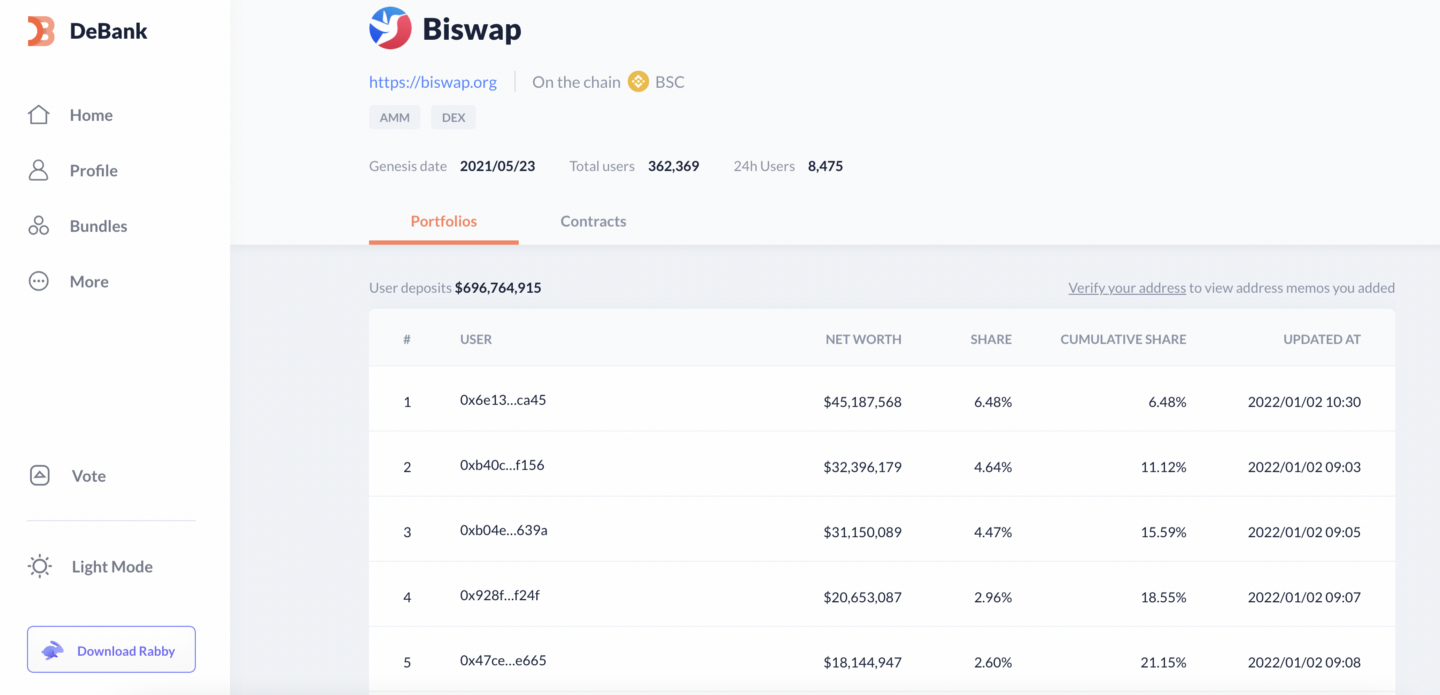
Task: Click the Home house icon
Action: pyautogui.click(x=39, y=115)
